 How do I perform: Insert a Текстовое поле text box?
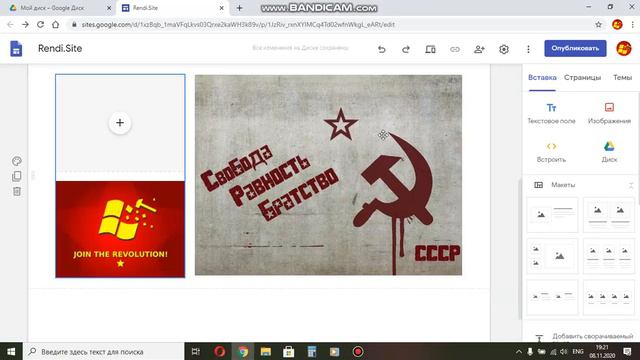[x=551, y=113]
